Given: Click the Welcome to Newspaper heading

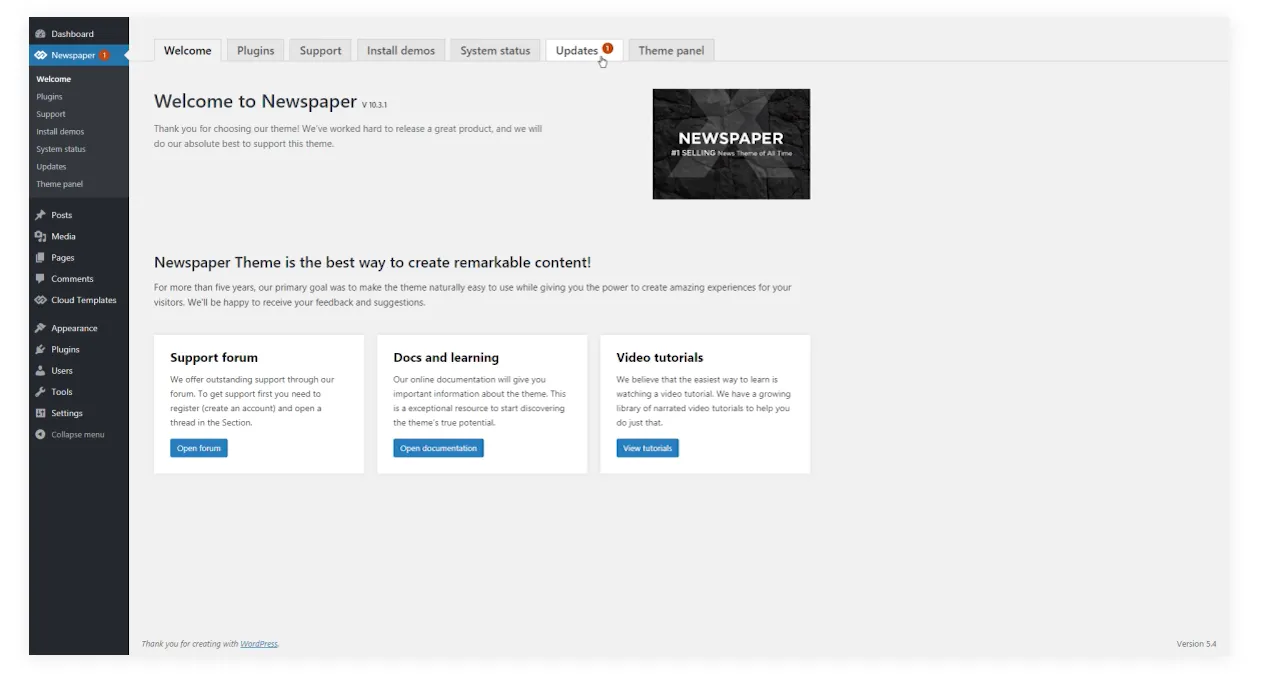Looking at the screenshot, I should click(255, 101).
